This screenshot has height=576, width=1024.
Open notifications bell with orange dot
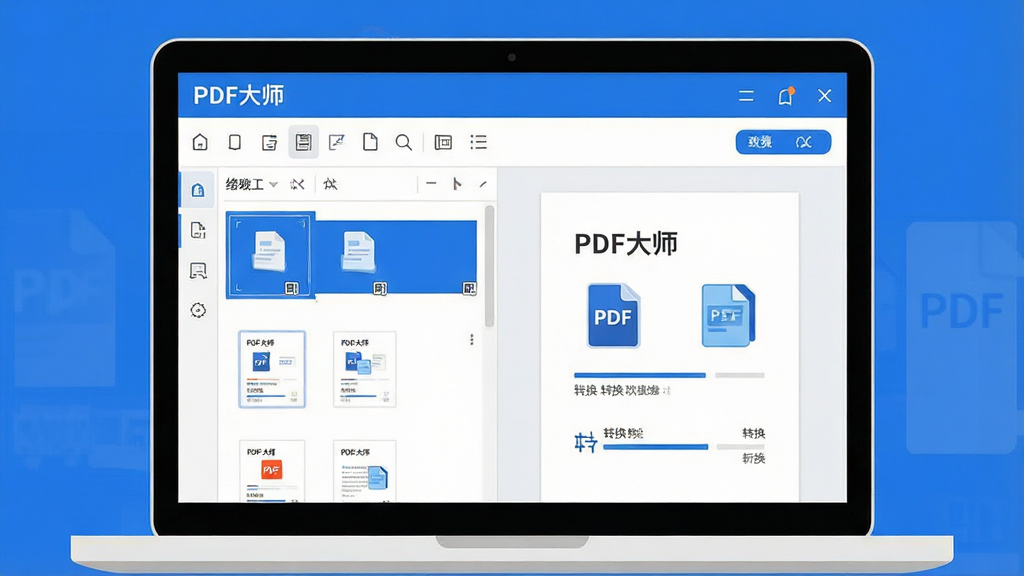pyautogui.click(x=786, y=96)
